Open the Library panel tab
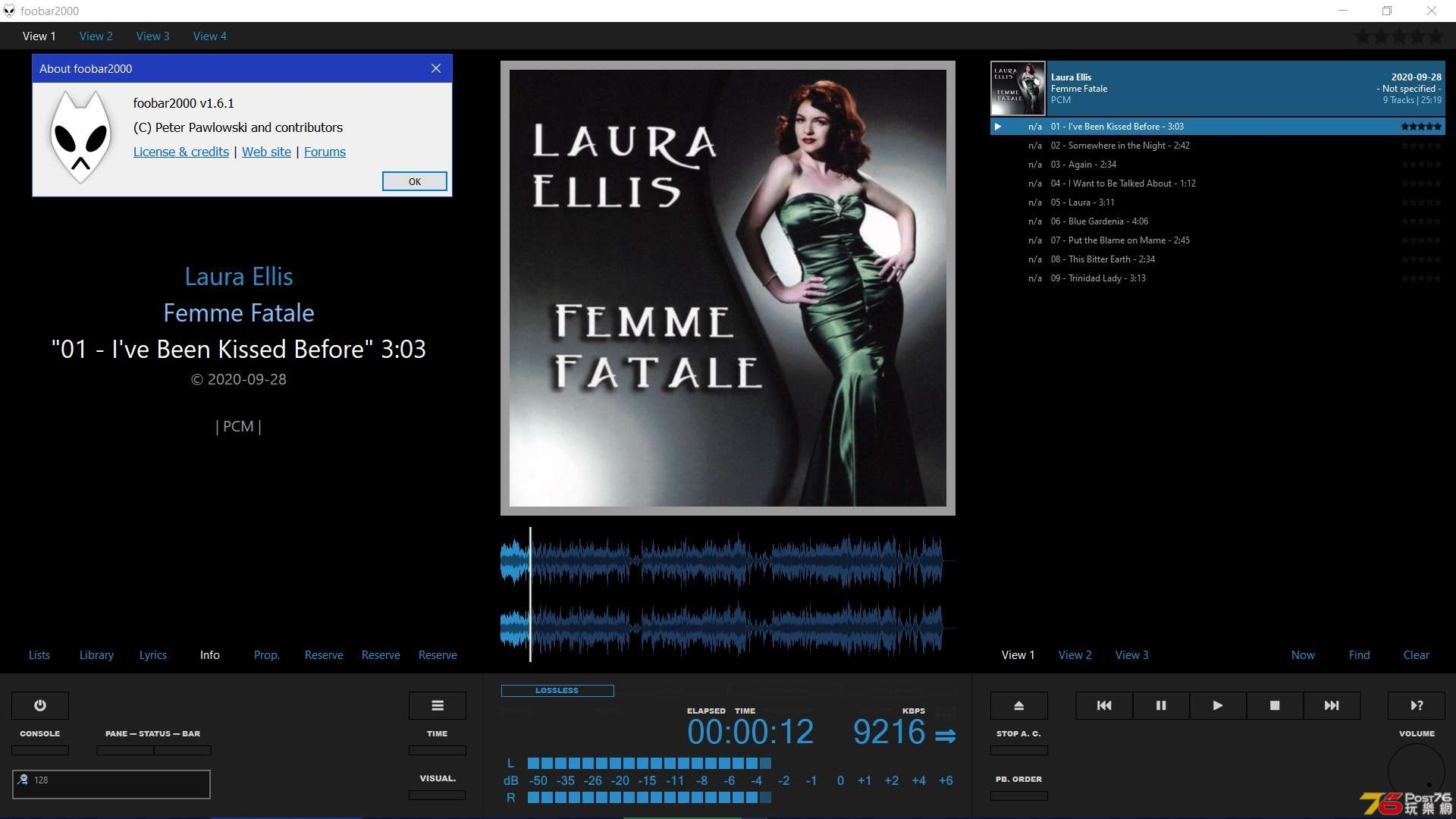The image size is (1456, 819). pos(96,655)
